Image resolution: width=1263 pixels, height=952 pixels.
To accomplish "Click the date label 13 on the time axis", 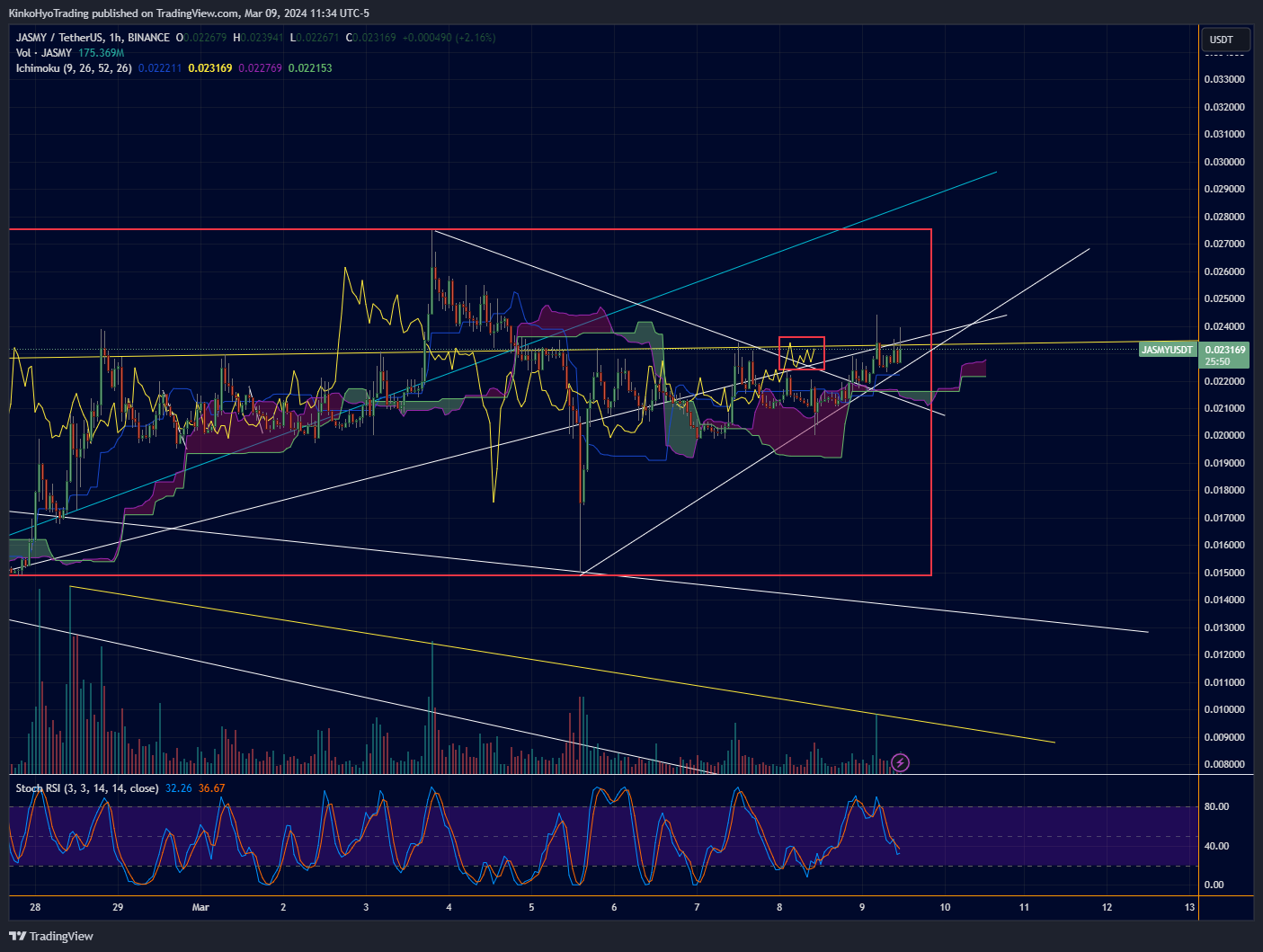I will click(x=1189, y=907).
